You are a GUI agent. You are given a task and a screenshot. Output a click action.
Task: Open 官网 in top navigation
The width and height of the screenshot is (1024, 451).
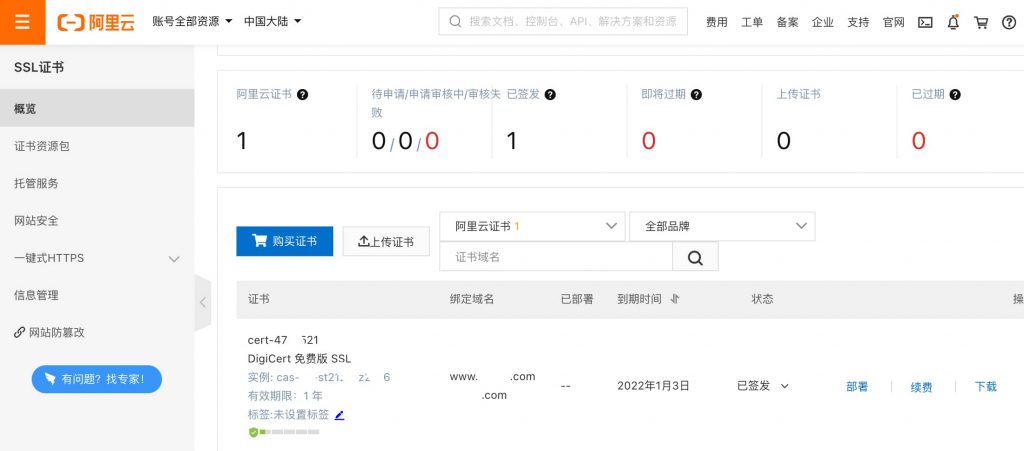(893, 22)
